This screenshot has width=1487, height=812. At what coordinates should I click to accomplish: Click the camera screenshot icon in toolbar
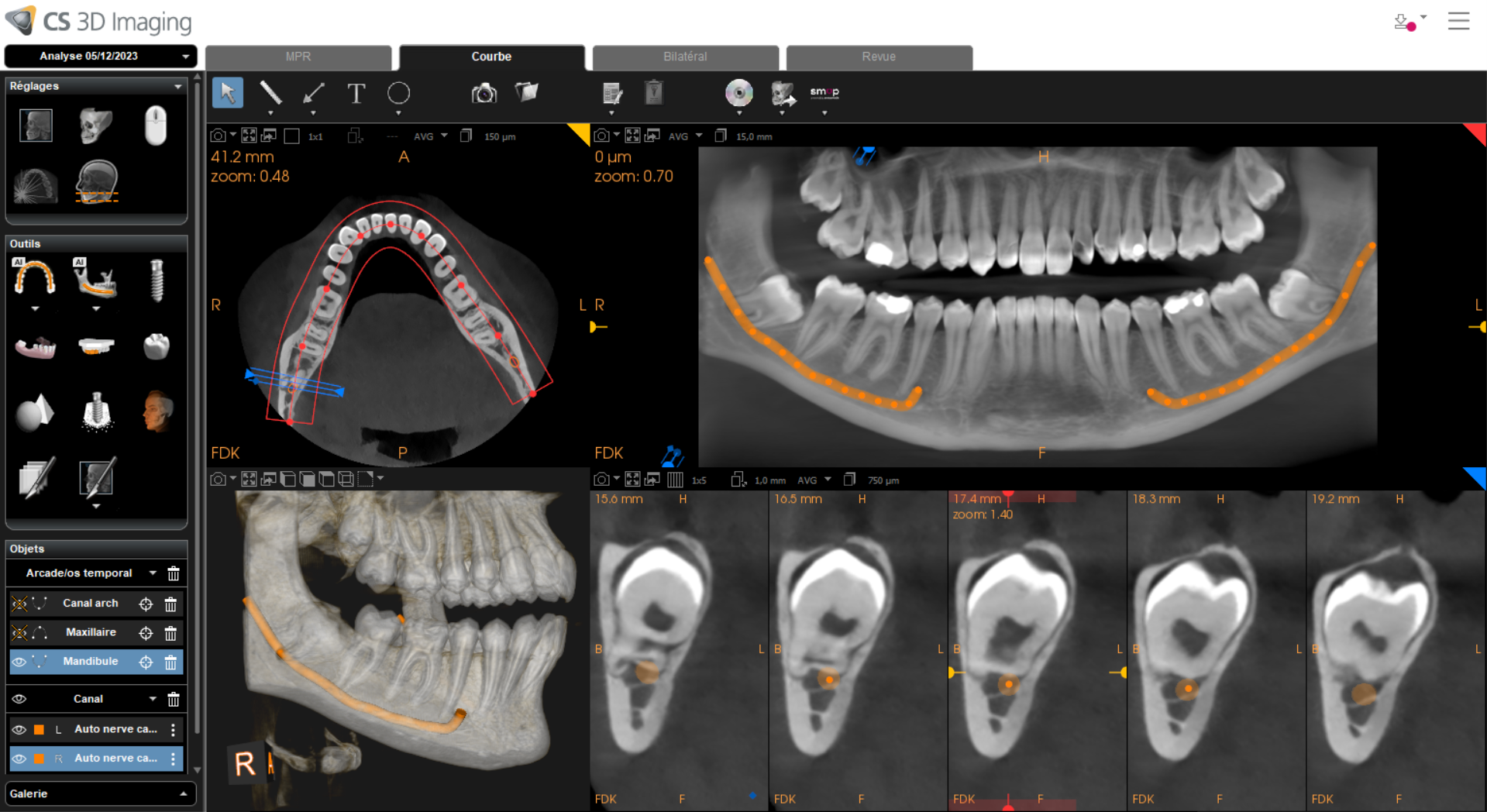(x=484, y=94)
